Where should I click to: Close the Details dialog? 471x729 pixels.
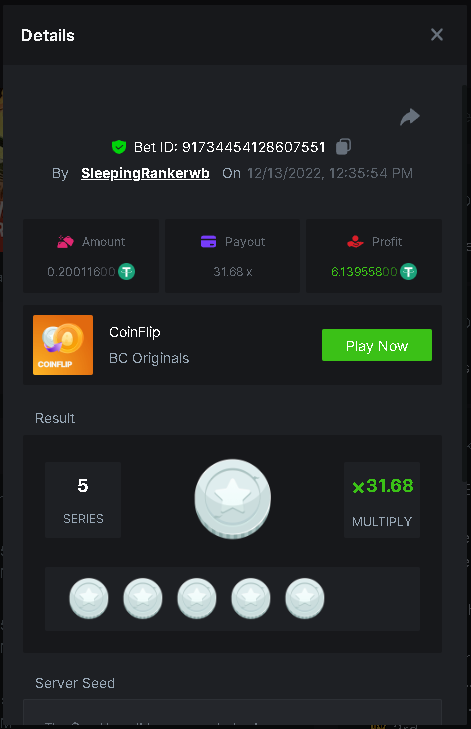pyautogui.click(x=437, y=34)
